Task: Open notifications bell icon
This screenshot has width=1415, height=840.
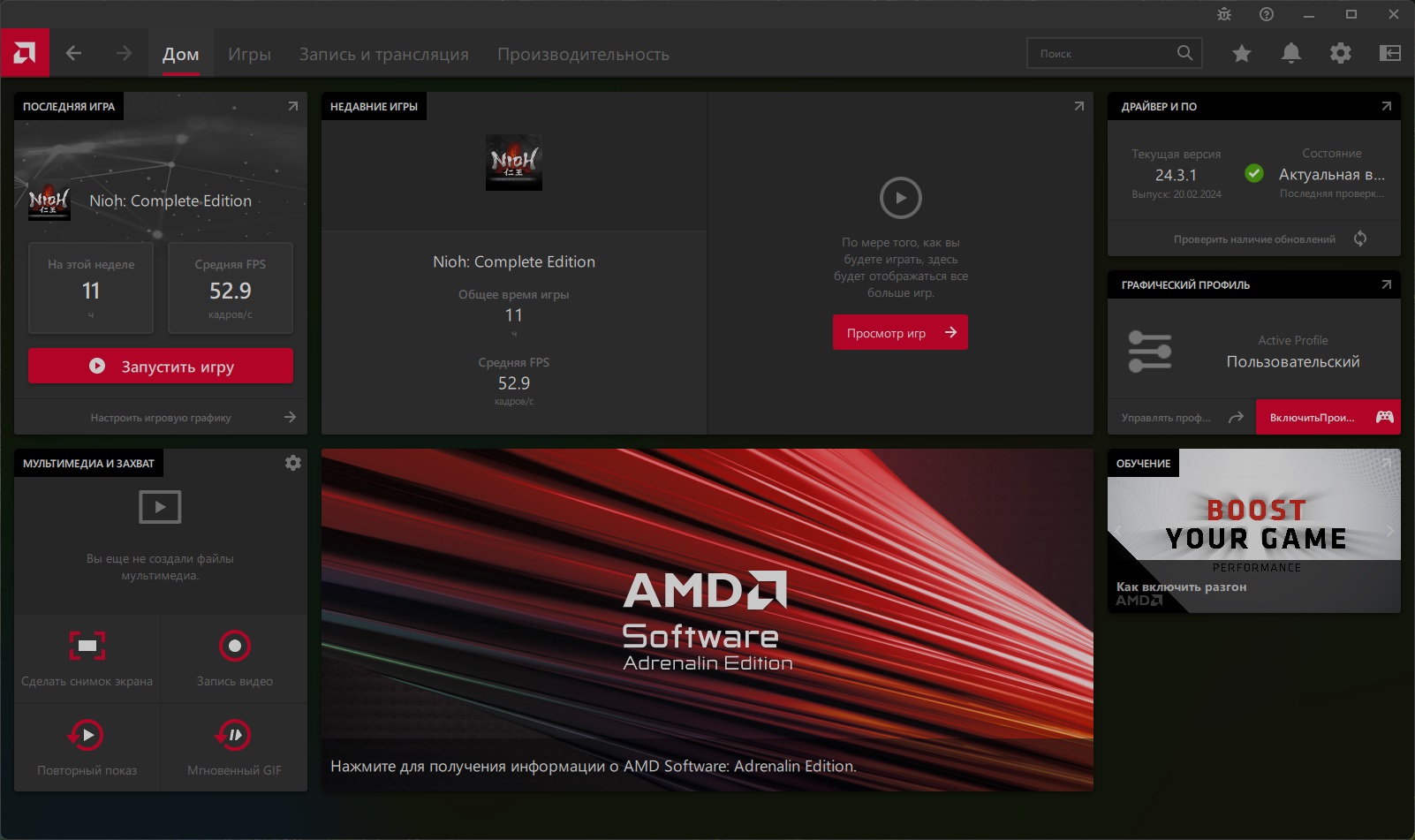Action: [x=1291, y=54]
